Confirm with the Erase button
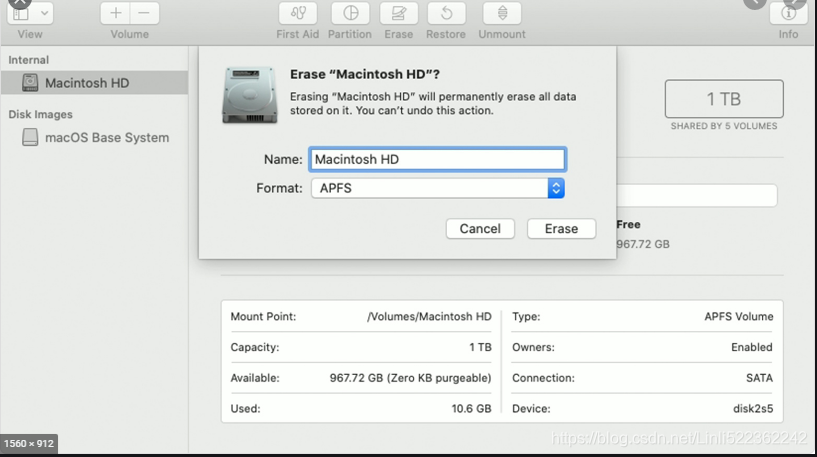Image resolution: width=817 pixels, height=457 pixels. 561,229
